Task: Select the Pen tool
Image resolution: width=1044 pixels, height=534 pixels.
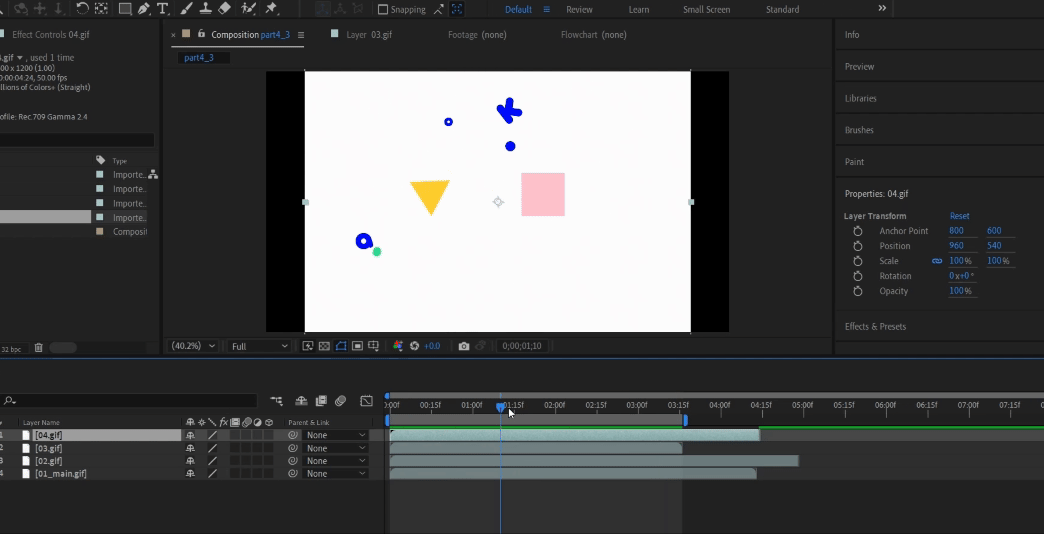Action: (x=144, y=9)
